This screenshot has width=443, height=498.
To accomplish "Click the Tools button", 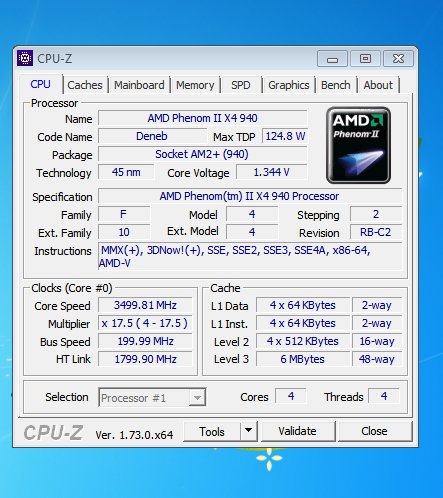I will pyautogui.click(x=212, y=431).
